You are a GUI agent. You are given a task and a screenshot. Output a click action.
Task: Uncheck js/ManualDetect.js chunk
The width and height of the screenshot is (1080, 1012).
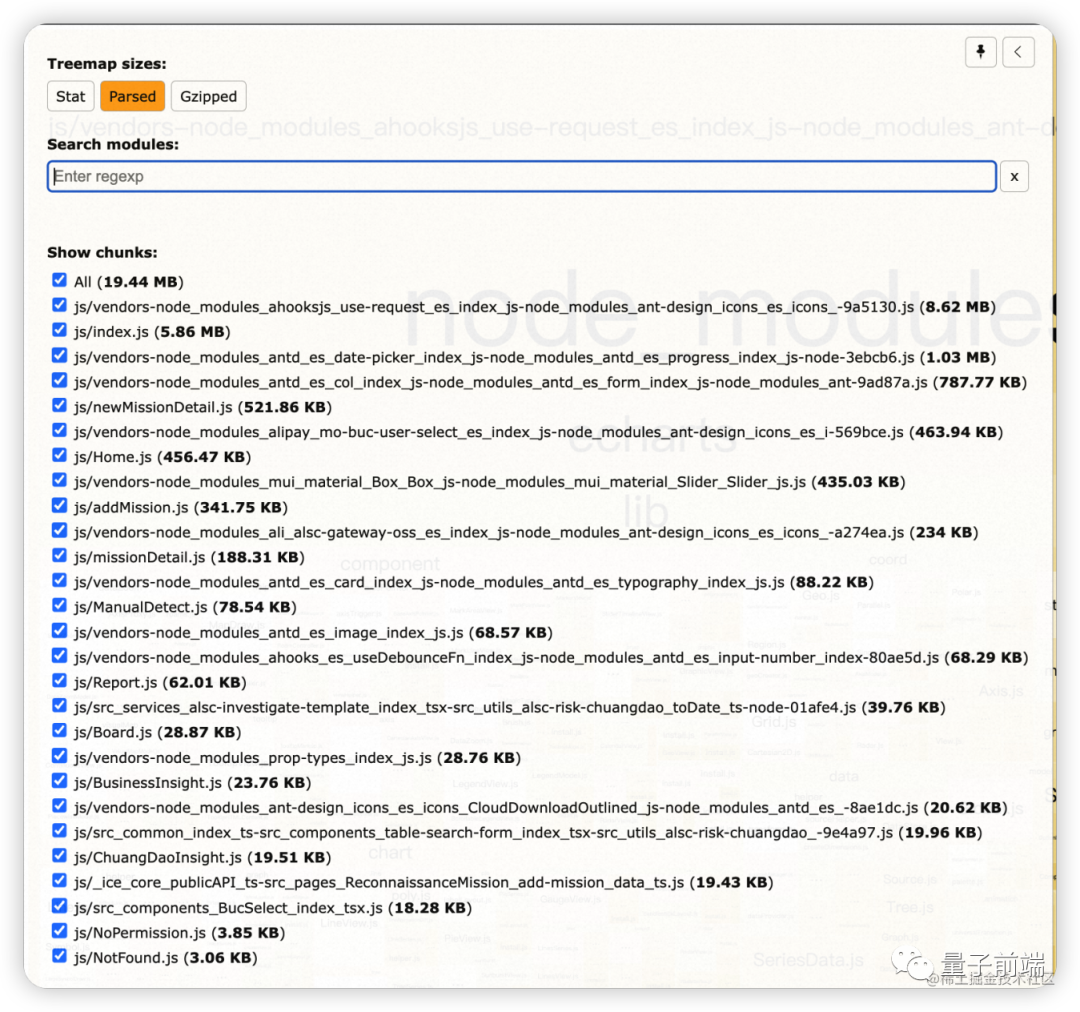coord(60,606)
